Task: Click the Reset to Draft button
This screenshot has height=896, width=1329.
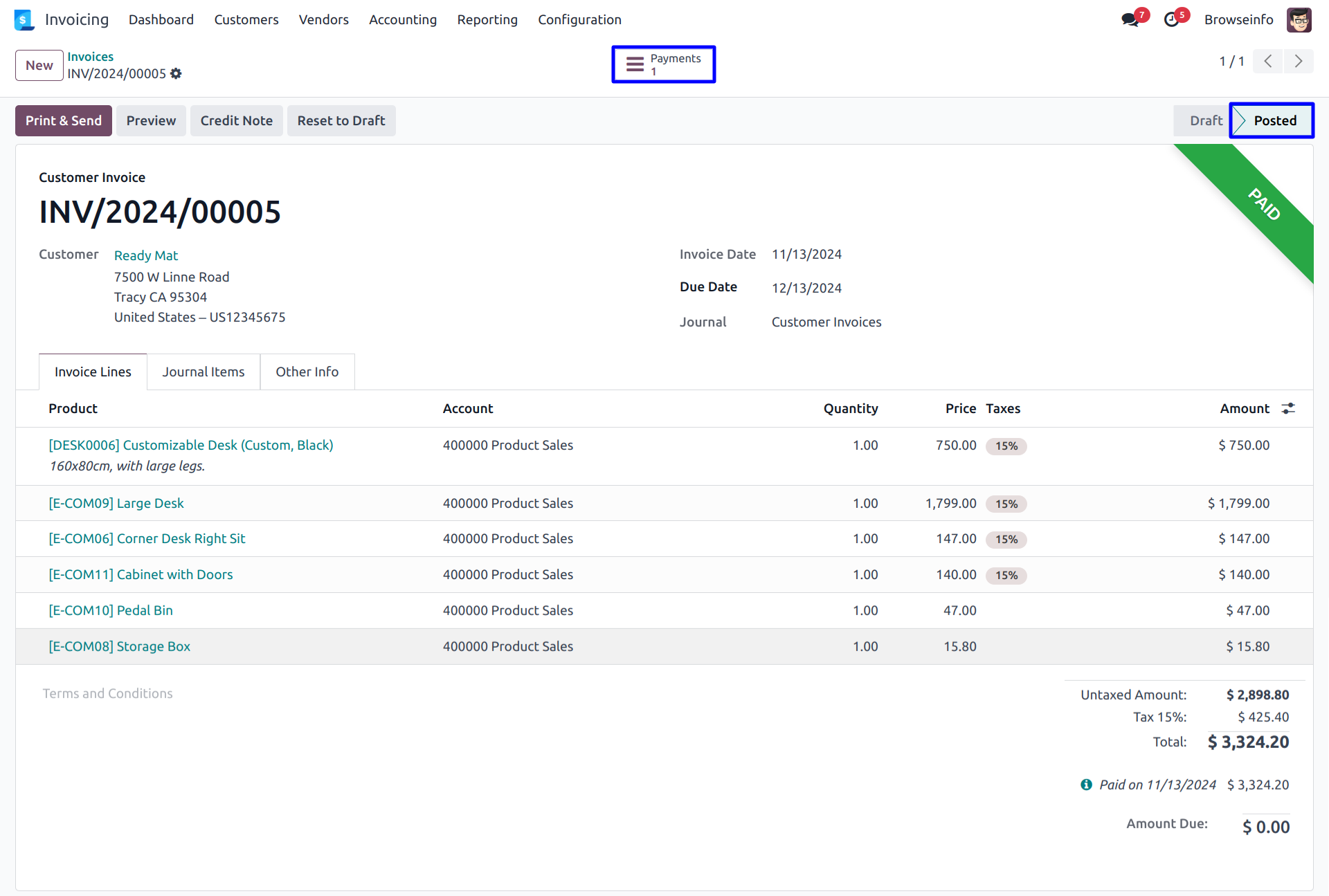Action: coord(341,120)
